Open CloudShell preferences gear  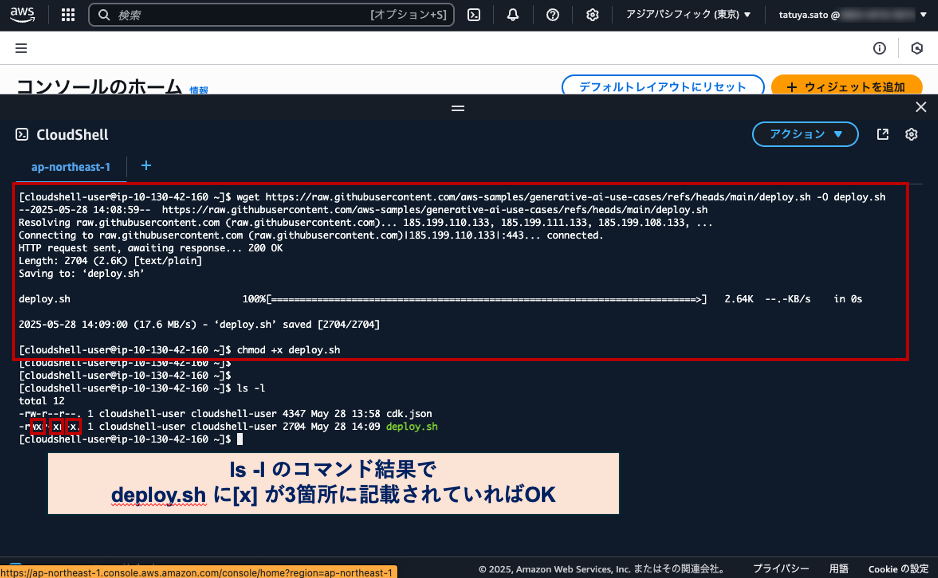coord(911,135)
